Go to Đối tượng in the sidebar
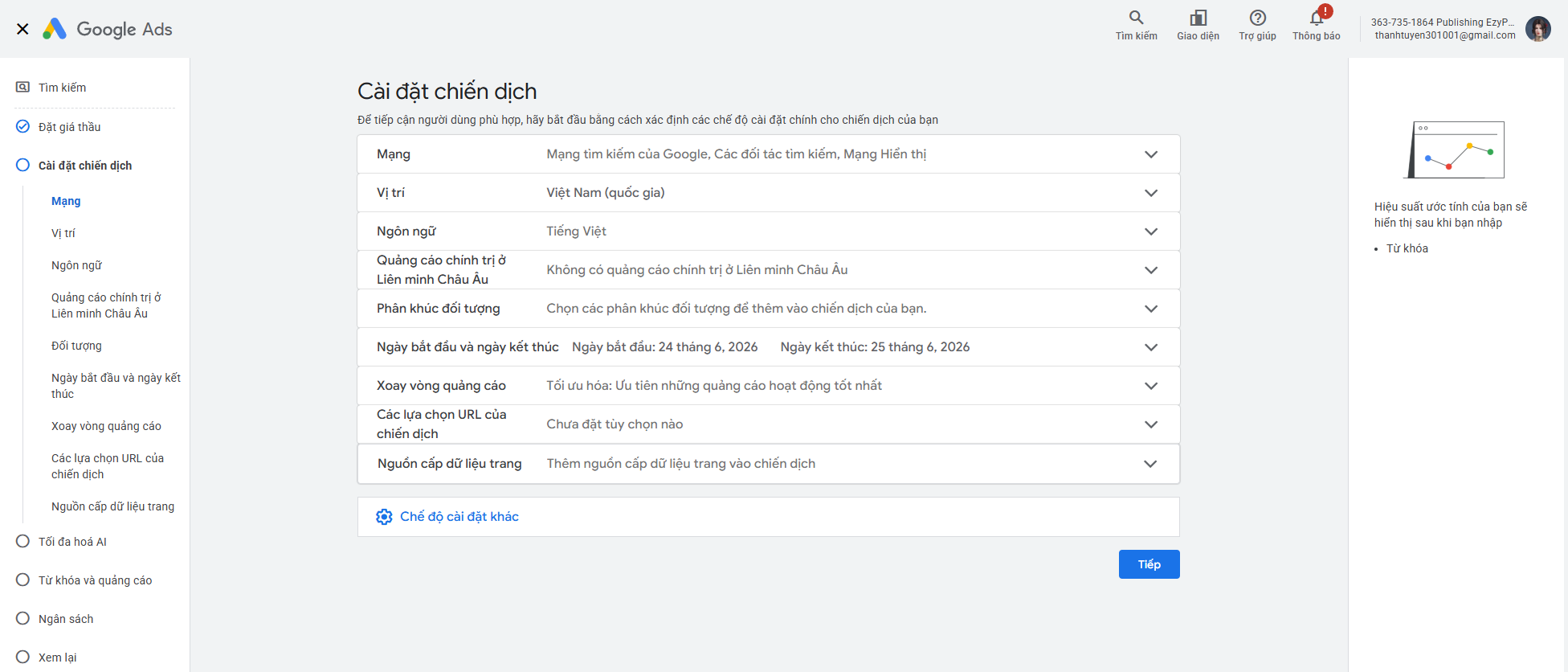The width and height of the screenshot is (1568, 672). [76, 346]
